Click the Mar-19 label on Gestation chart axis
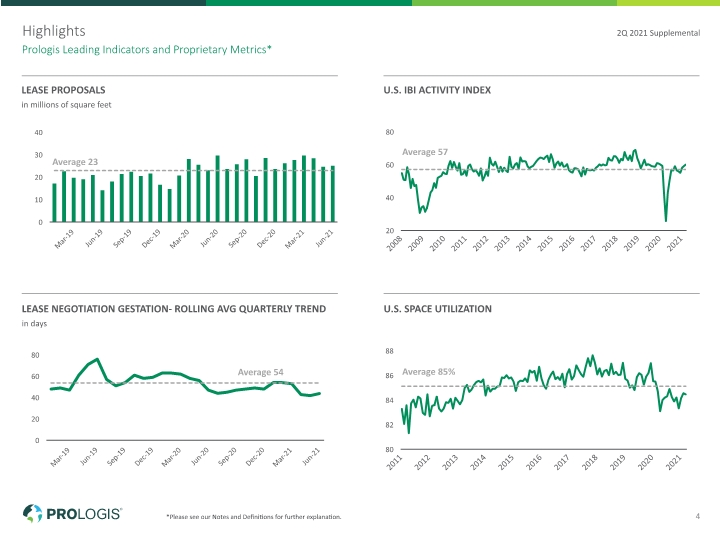 [x=60, y=457]
